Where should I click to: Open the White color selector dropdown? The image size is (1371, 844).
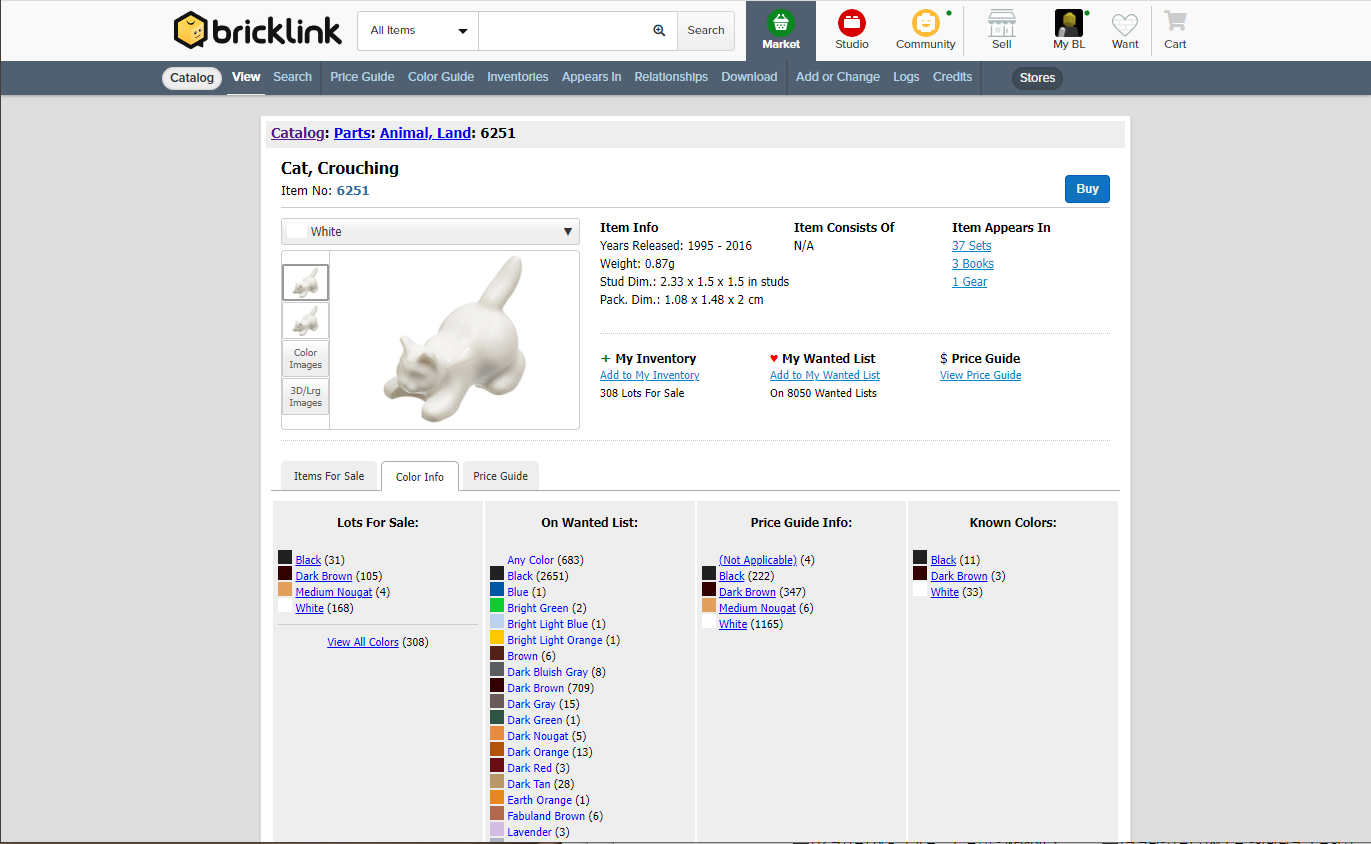pyautogui.click(x=430, y=231)
